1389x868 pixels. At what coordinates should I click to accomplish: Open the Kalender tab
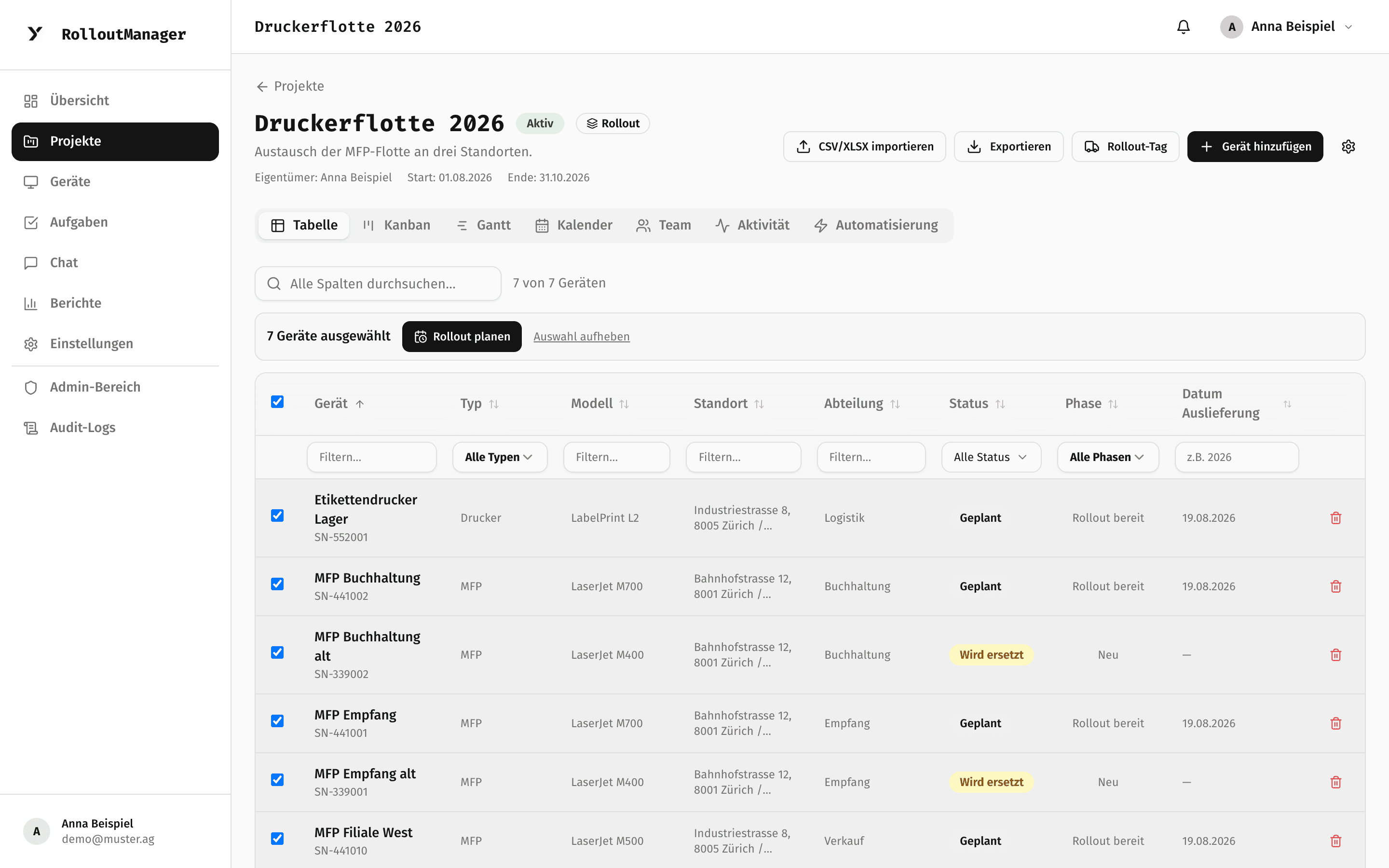click(574, 225)
